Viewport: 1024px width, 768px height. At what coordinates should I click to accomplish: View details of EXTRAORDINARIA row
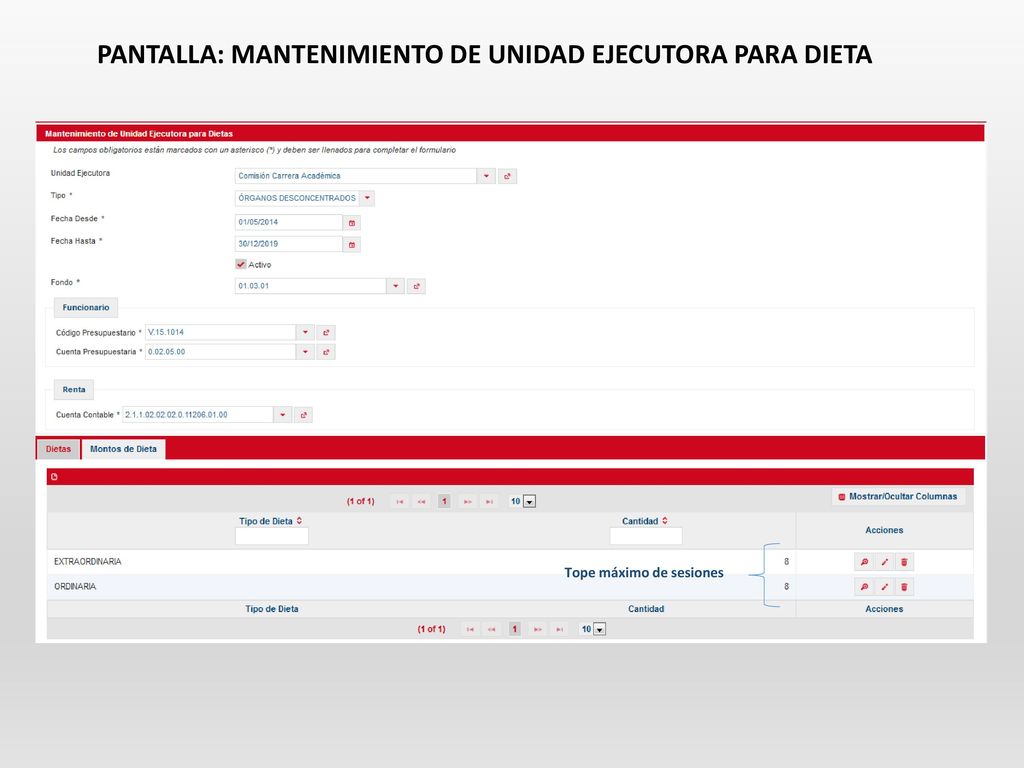(864, 562)
